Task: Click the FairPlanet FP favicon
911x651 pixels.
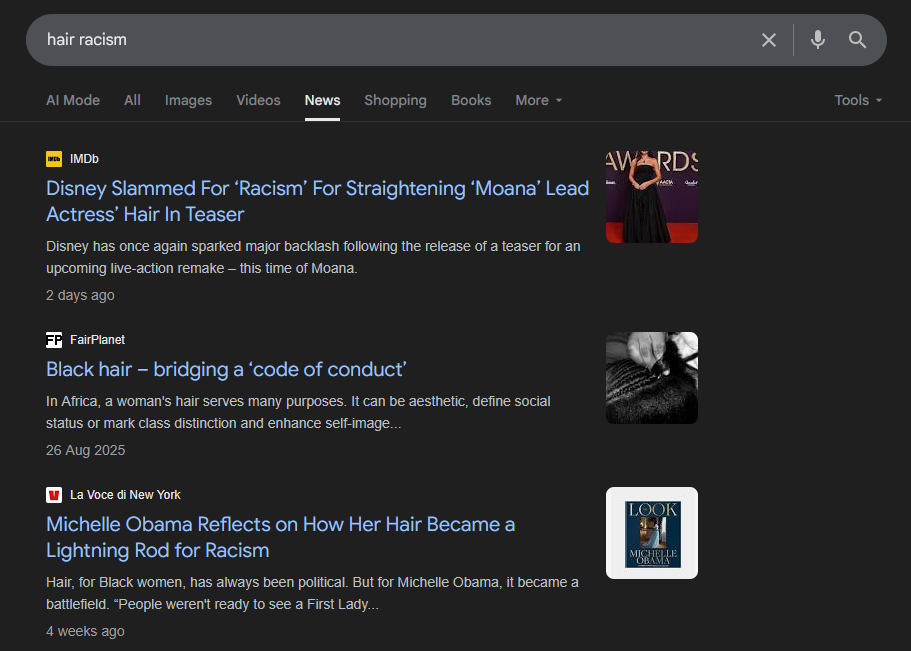Action: [54, 339]
